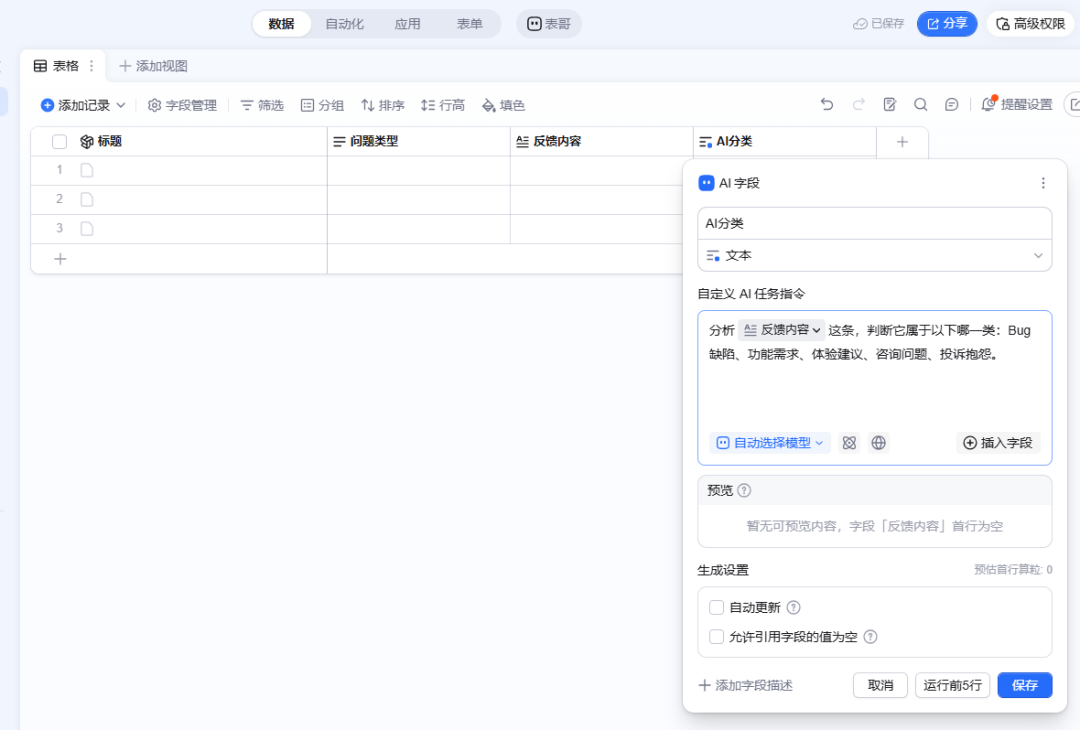Expand the 添加记录 dropdown arrow

(x=121, y=105)
